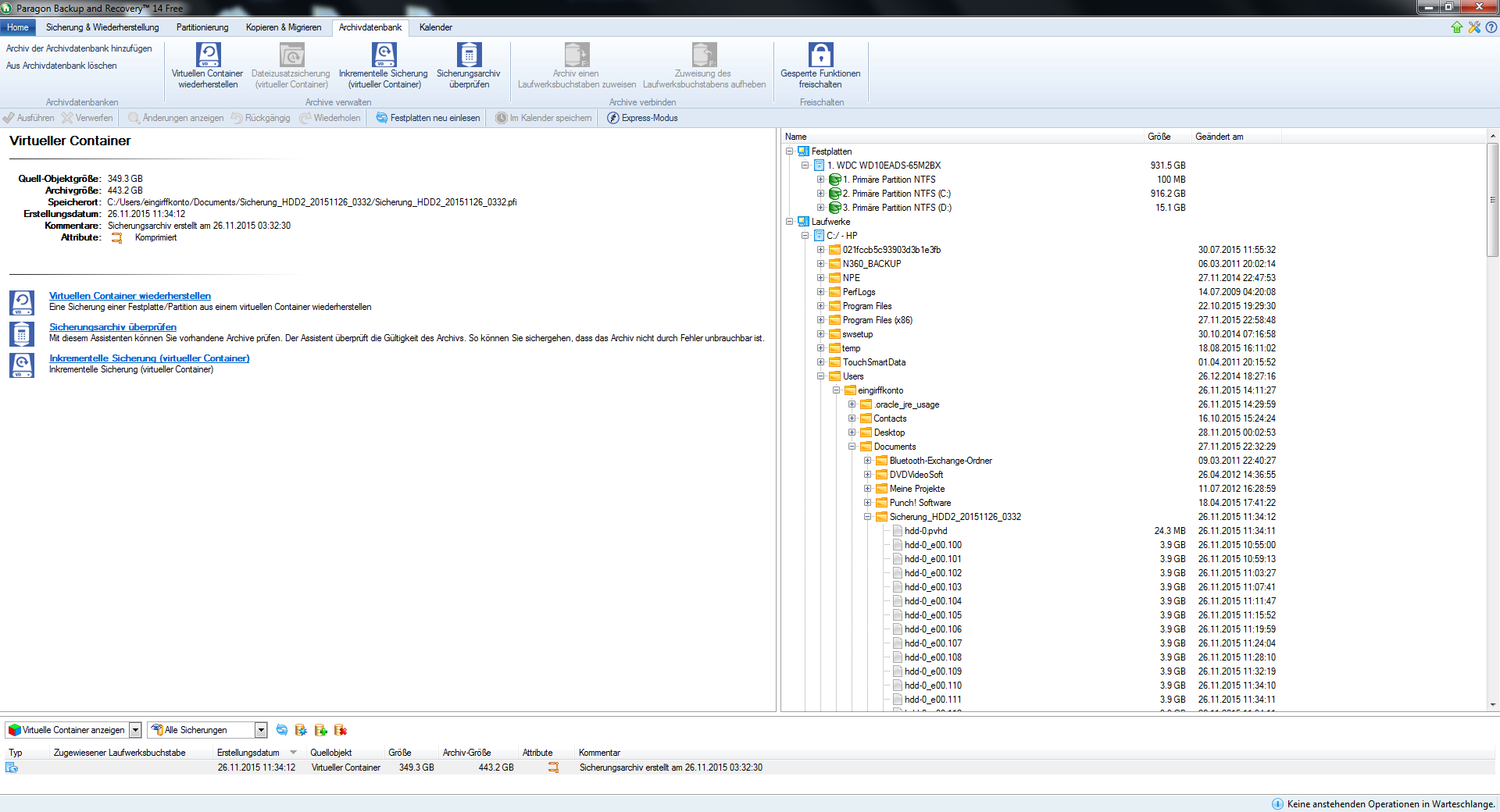Collapse the WDC WD10EADS-65M2BX disk node
The image size is (1500, 812).
[805, 166]
